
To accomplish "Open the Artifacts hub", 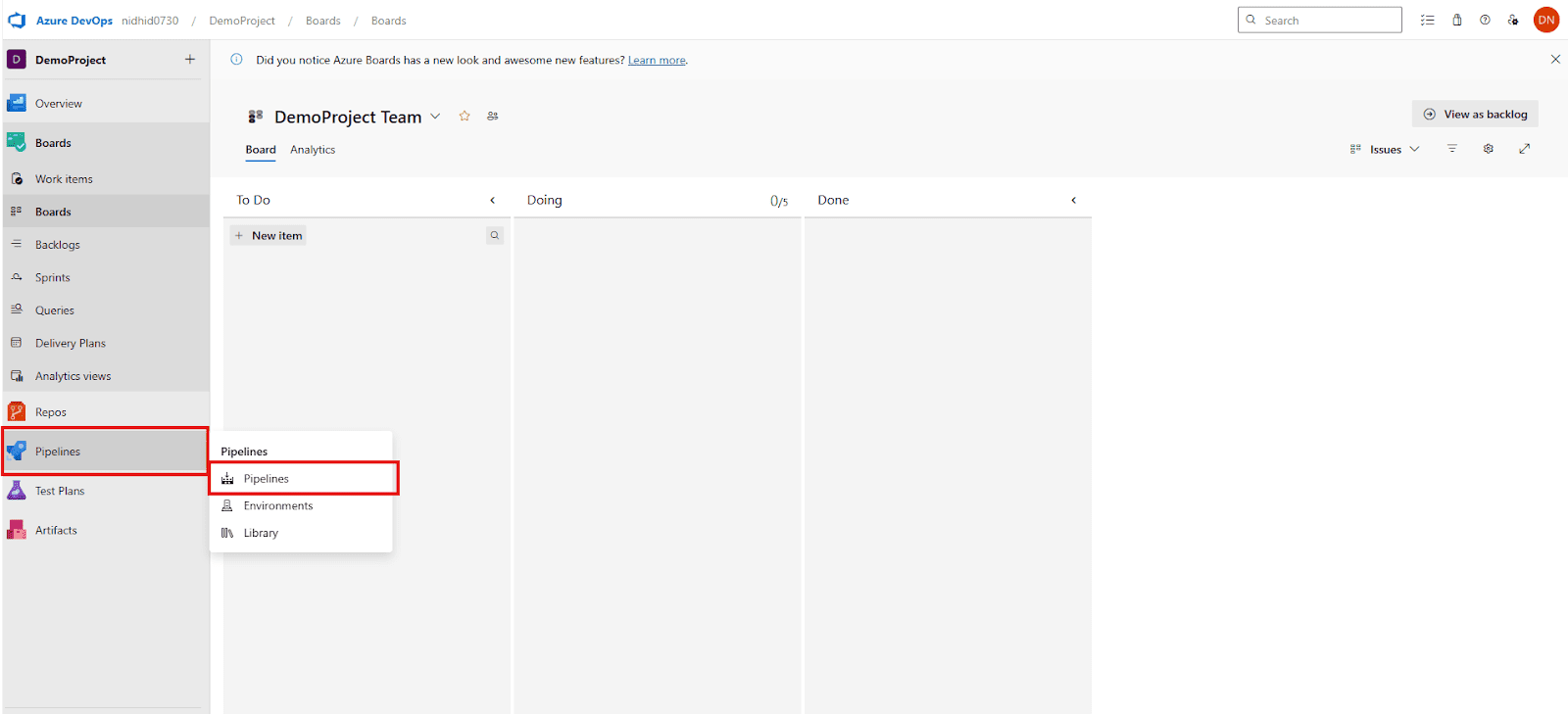I will [106, 530].
